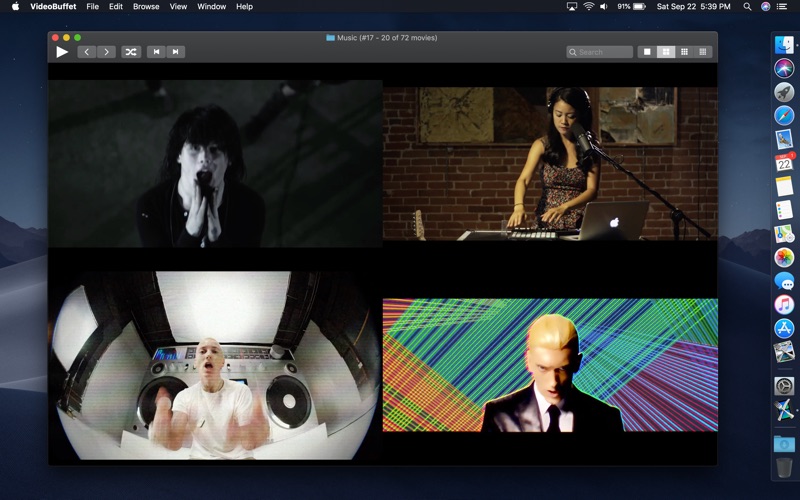Open Messages from the Dock

tap(784, 281)
